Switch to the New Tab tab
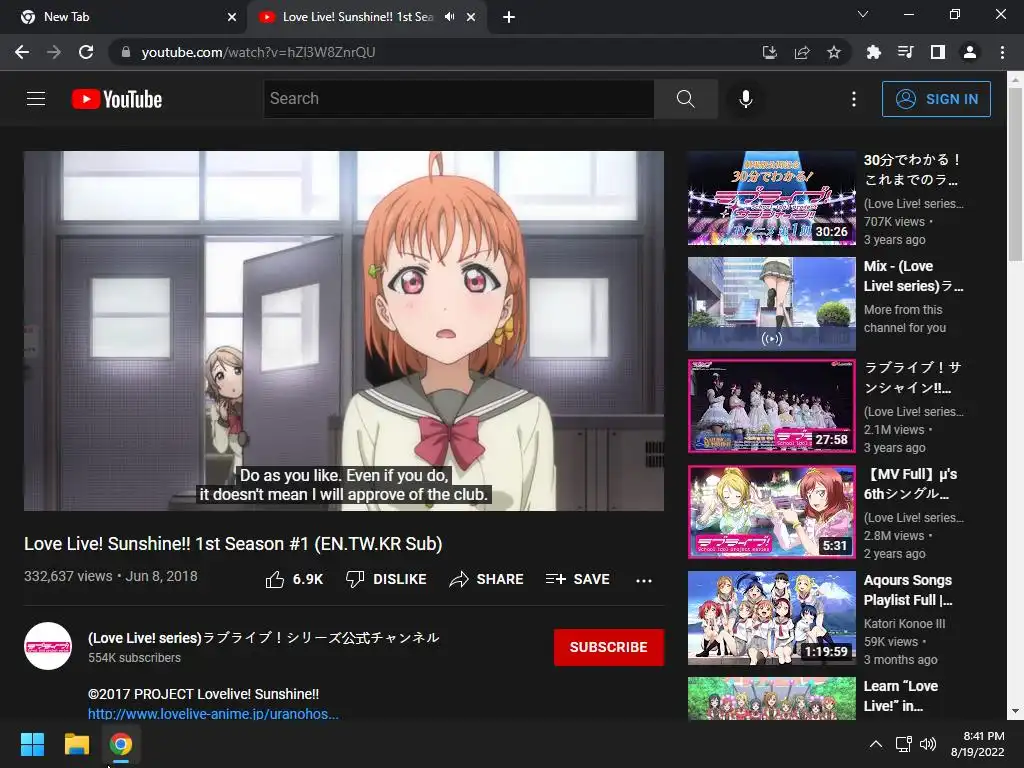Viewport: 1024px width, 768px height. pyautogui.click(x=122, y=17)
